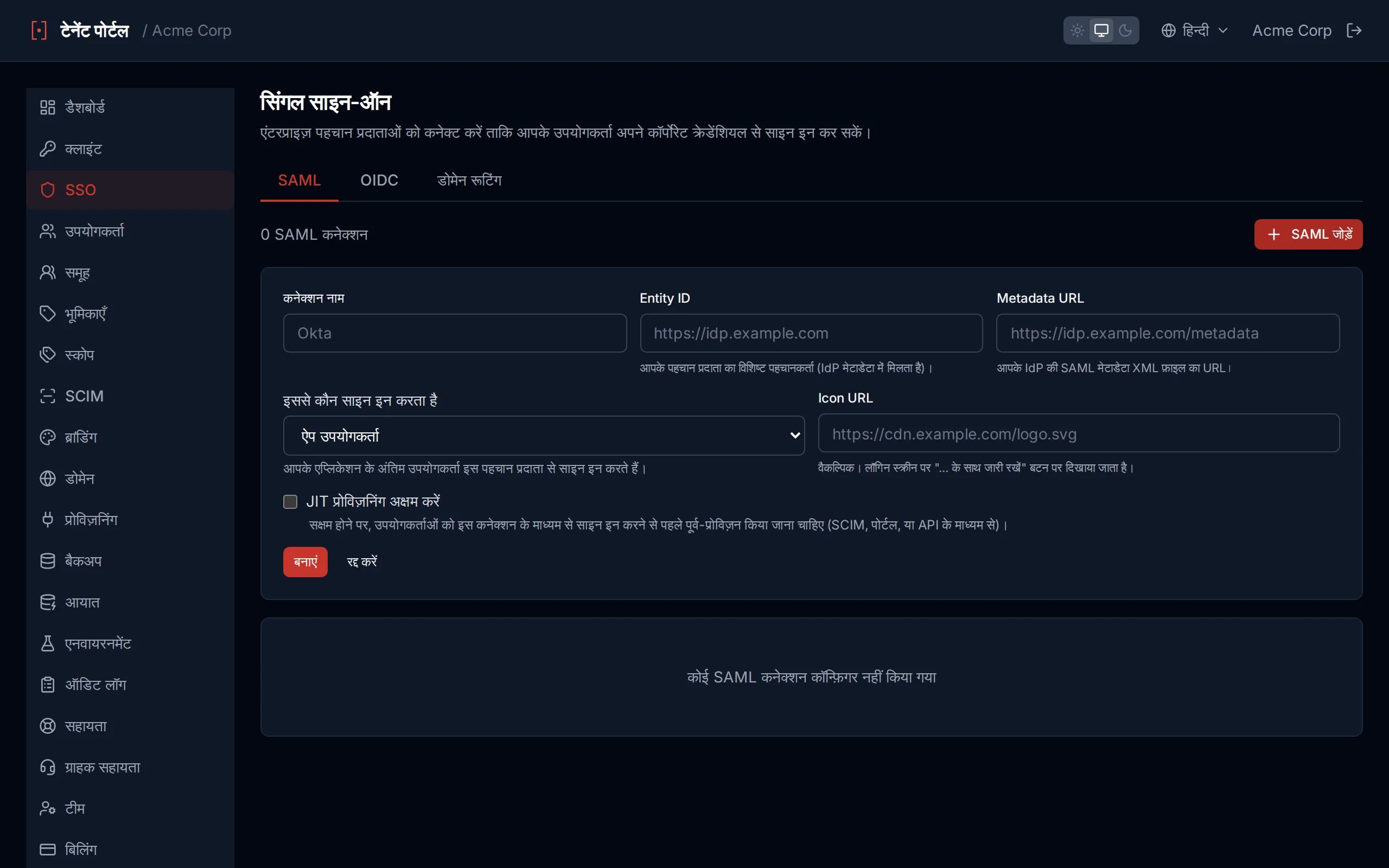This screenshot has width=1389, height=868.
Task: Click the logout icon next to Acme Corp
Action: pos(1353,30)
